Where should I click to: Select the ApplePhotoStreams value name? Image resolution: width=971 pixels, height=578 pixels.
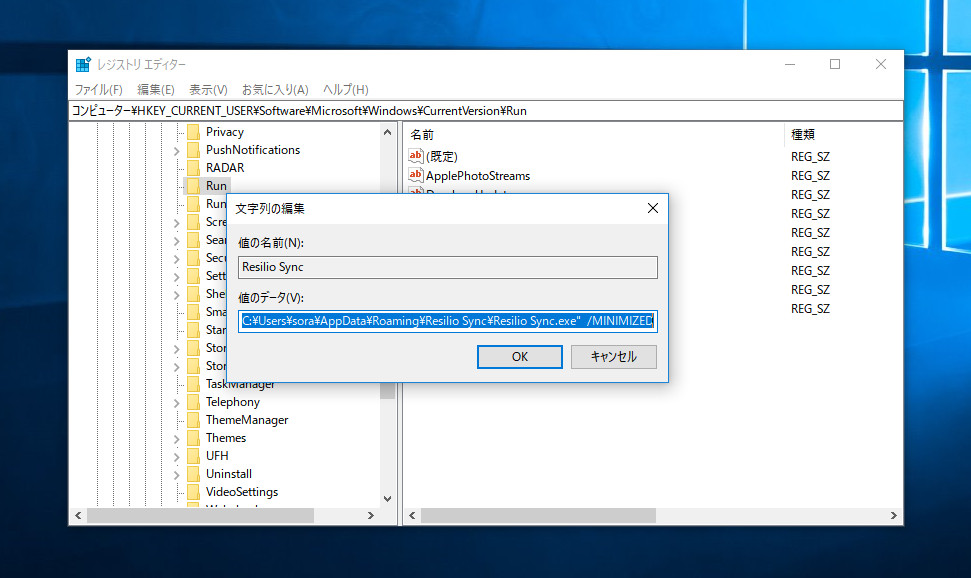pos(478,176)
